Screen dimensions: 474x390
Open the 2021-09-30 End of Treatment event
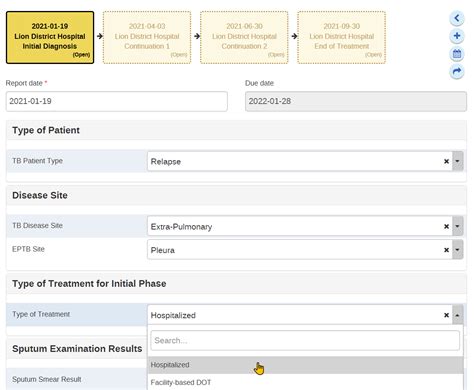[x=342, y=37]
